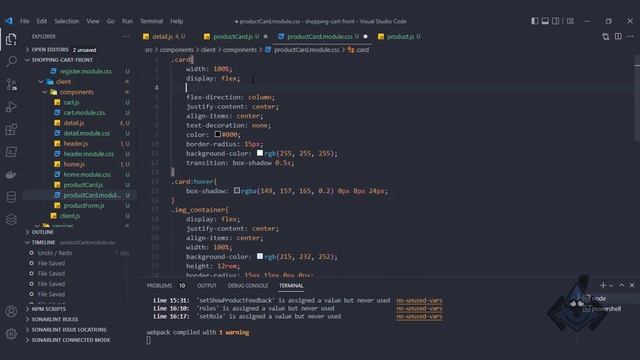This screenshot has height=360, width=640.
Task: Expand SonarLint Connected Mode section
Action: pyautogui.click(x=80, y=340)
